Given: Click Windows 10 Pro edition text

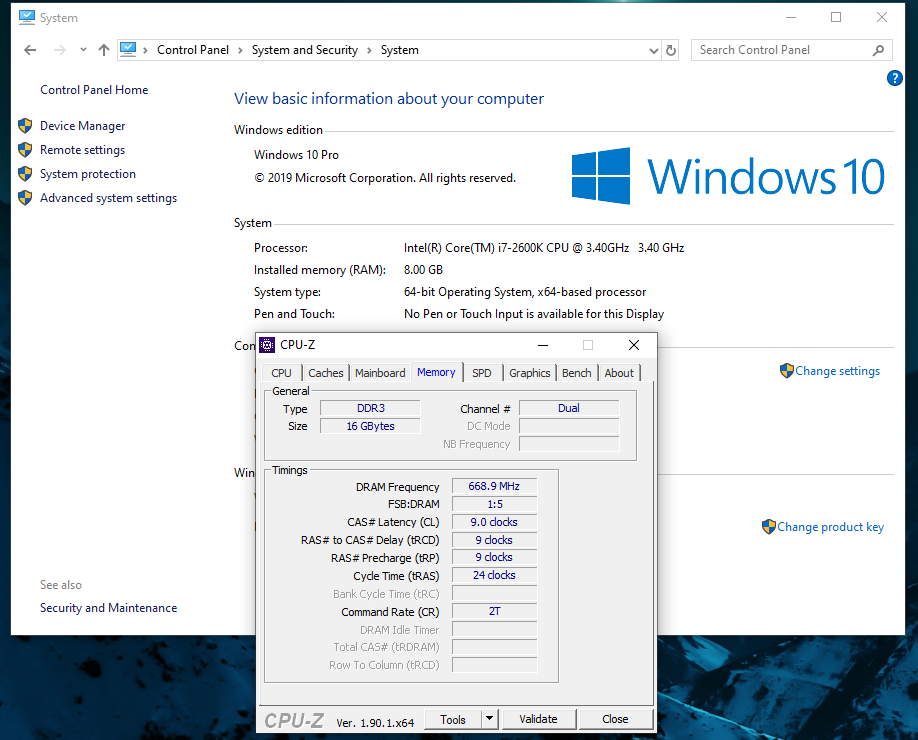Looking at the screenshot, I should coord(296,155).
